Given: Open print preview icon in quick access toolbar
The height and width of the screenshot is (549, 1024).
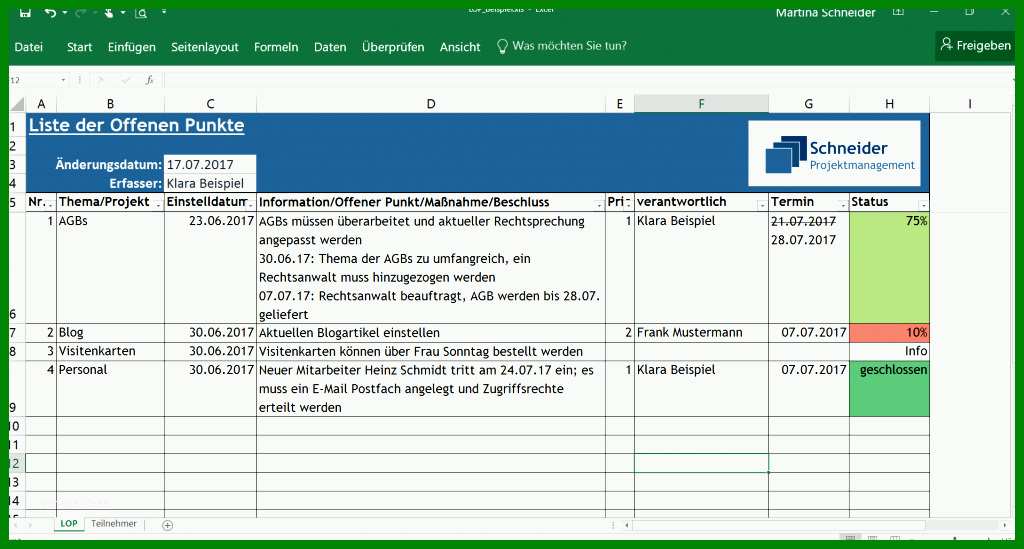Looking at the screenshot, I should 141,12.
